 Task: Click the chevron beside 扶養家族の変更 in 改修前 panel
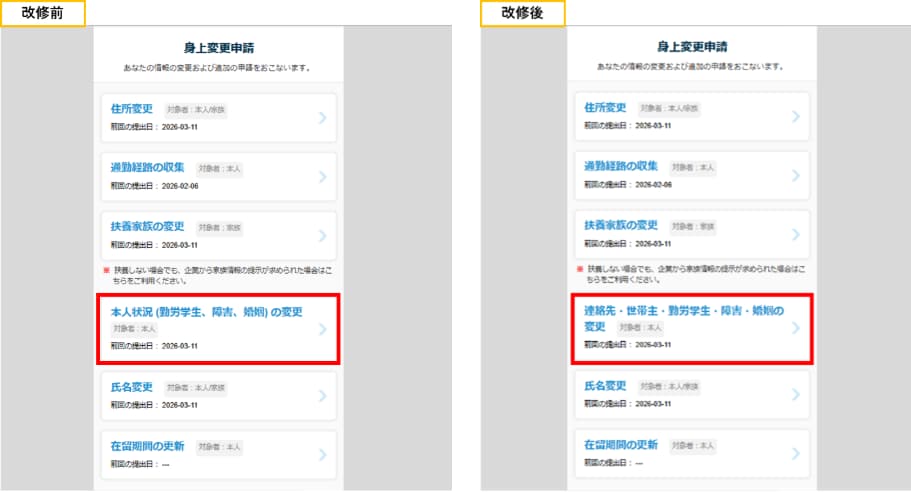pyautogui.click(x=322, y=236)
